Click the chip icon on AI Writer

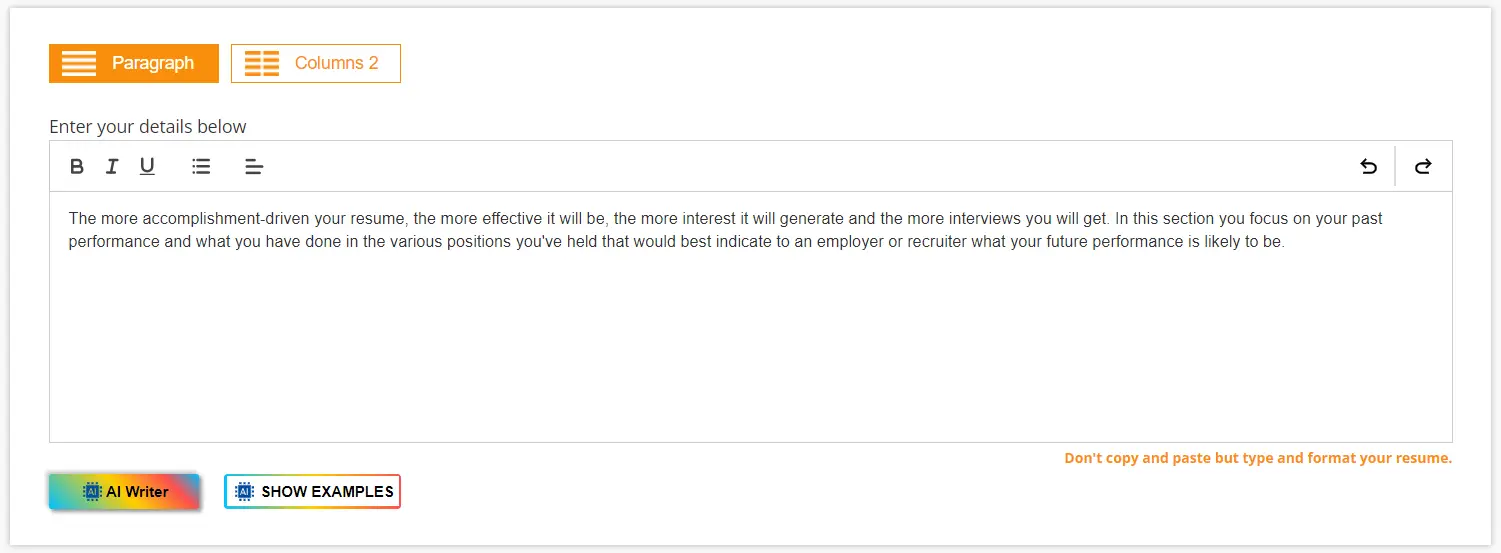pos(92,492)
